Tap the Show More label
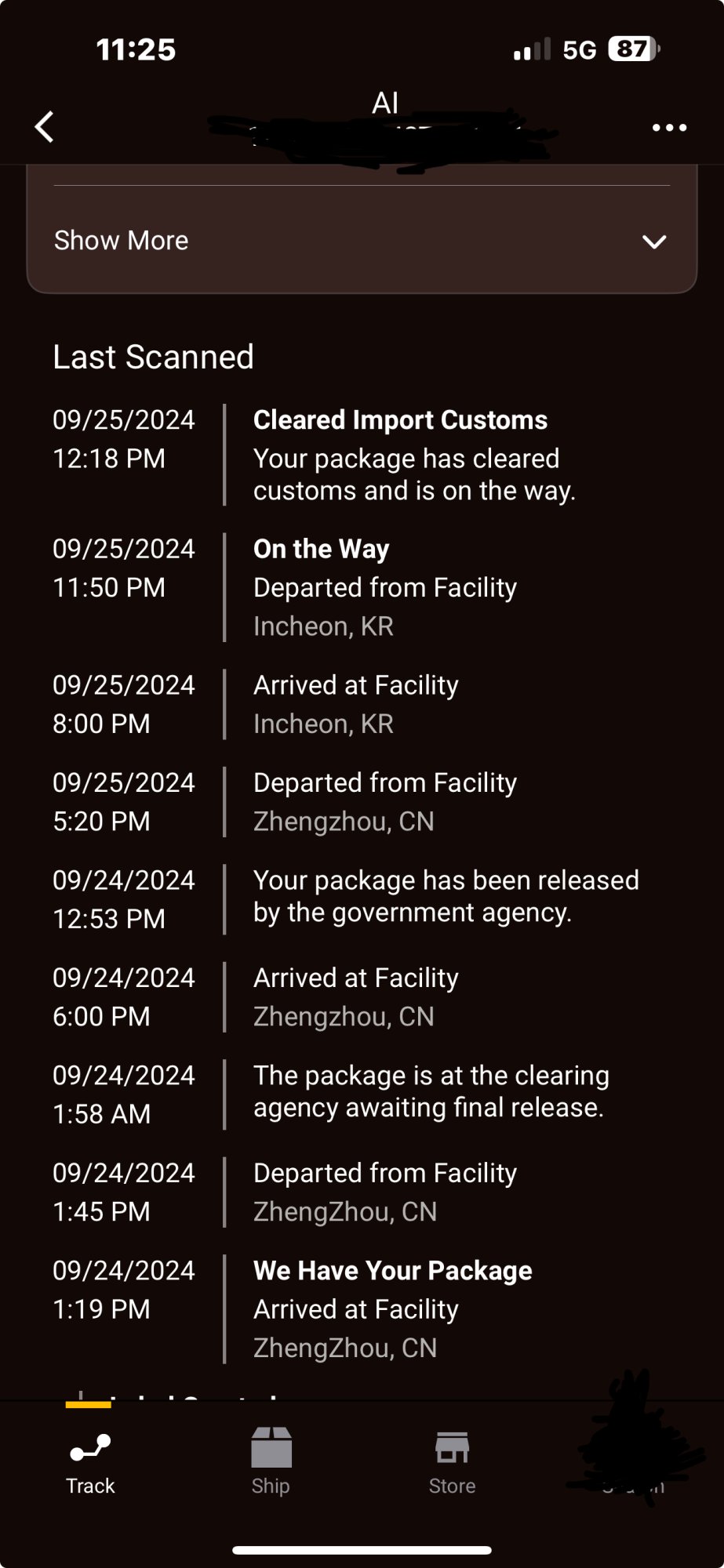 pyautogui.click(x=121, y=240)
